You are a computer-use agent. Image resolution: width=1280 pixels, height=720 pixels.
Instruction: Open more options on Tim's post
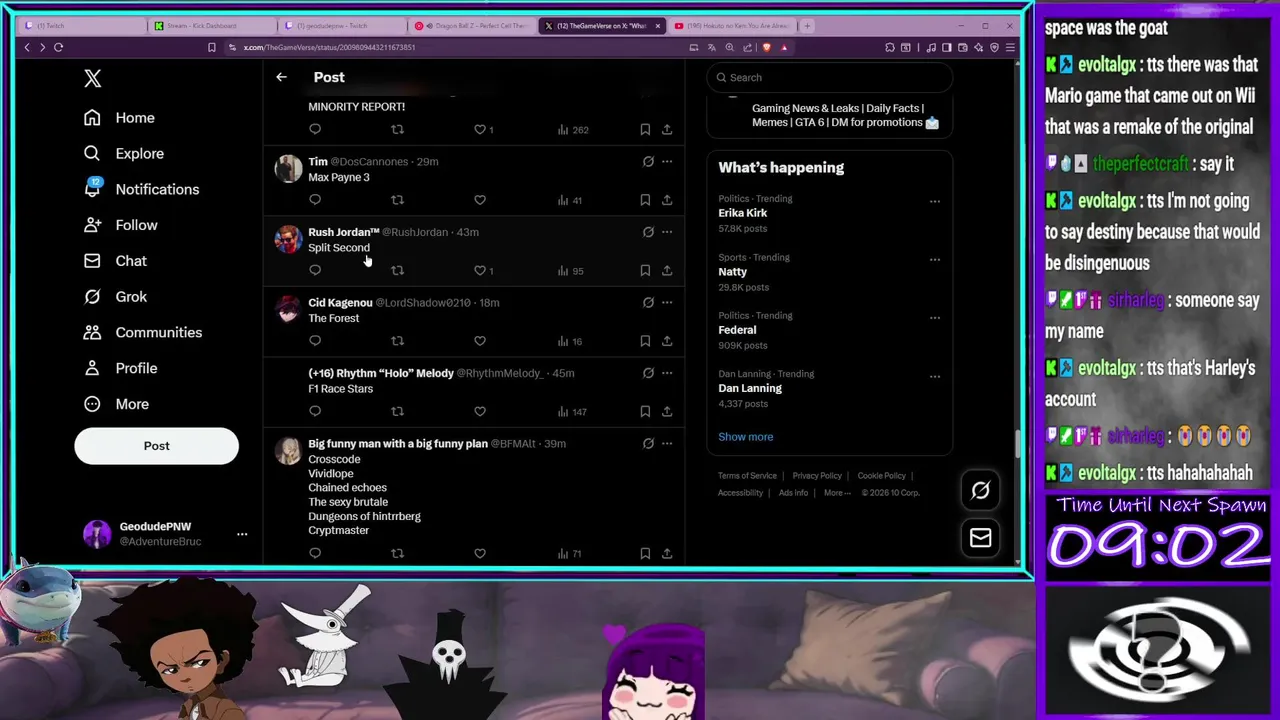click(667, 161)
